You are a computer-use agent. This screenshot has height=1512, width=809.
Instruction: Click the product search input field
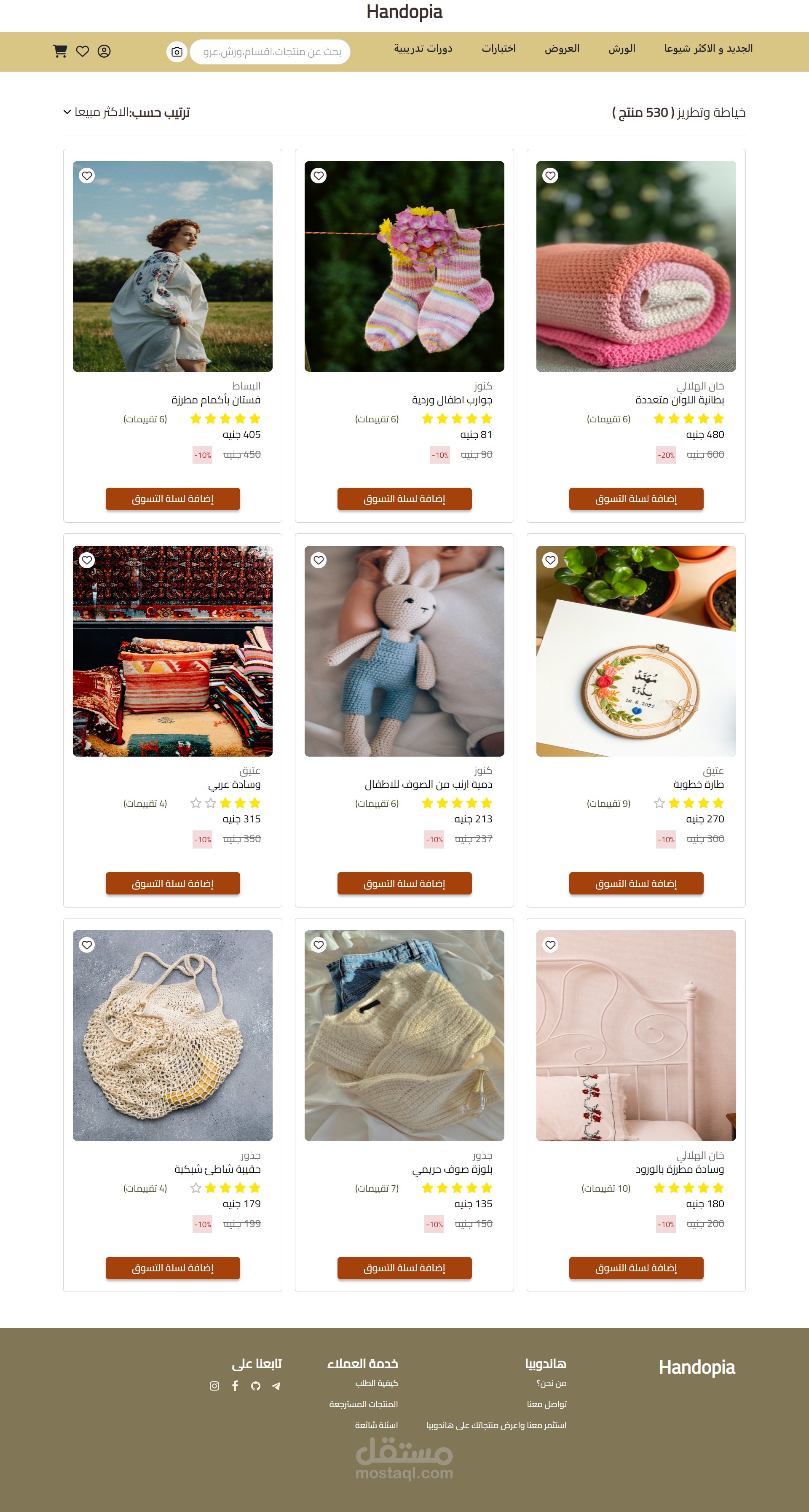(270, 52)
